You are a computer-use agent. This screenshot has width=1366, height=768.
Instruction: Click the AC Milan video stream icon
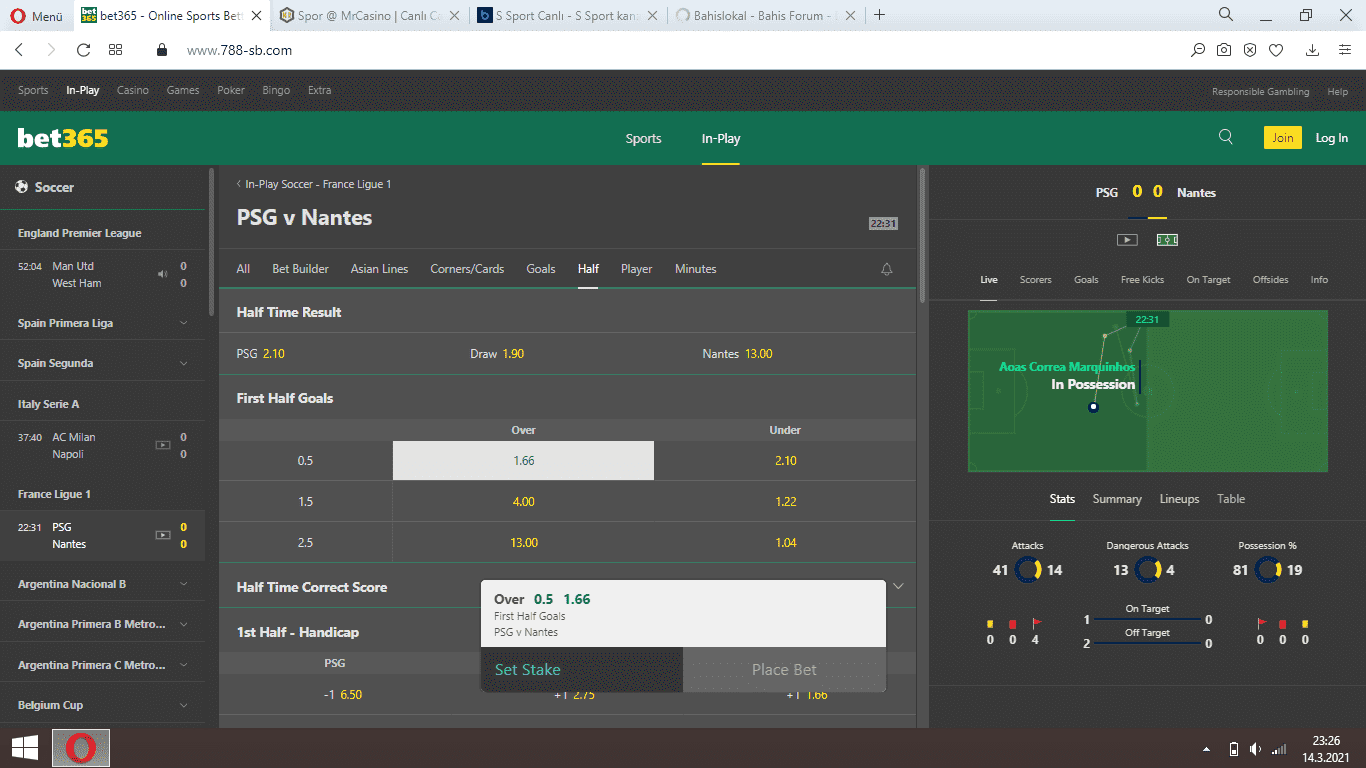point(162,445)
